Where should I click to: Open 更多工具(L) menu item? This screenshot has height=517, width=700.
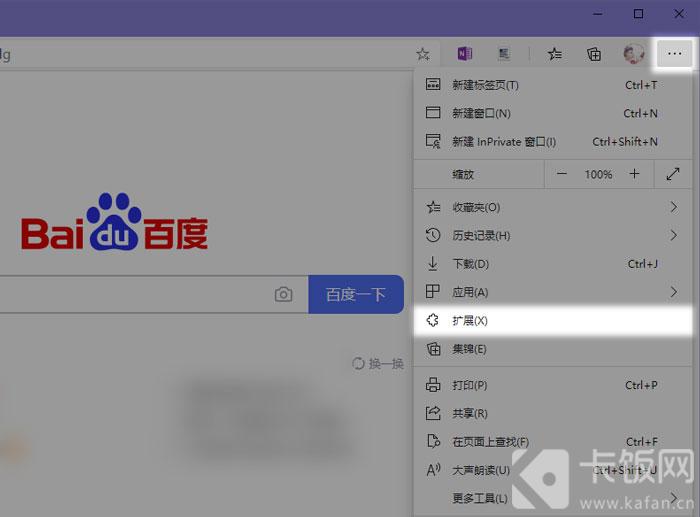(x=552, y=498)
